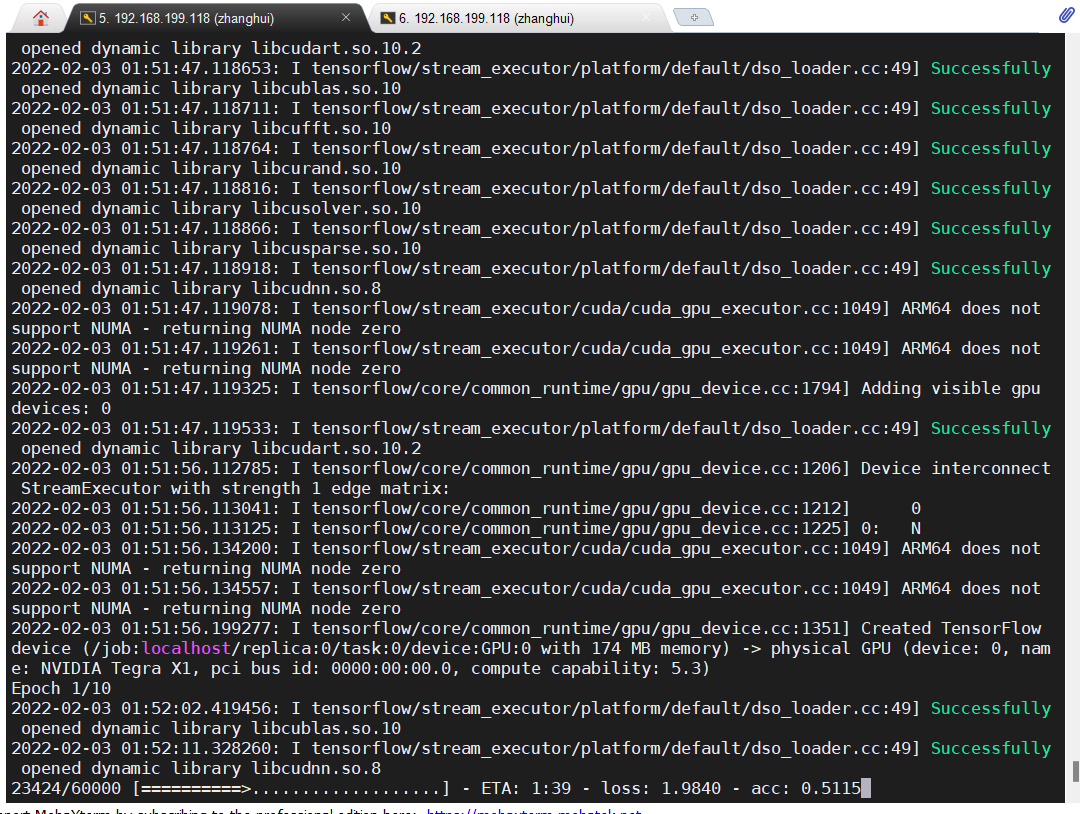Close tab 5 with its X
The height and width of the screenshot is (814, 1080).
click(346, 17)
